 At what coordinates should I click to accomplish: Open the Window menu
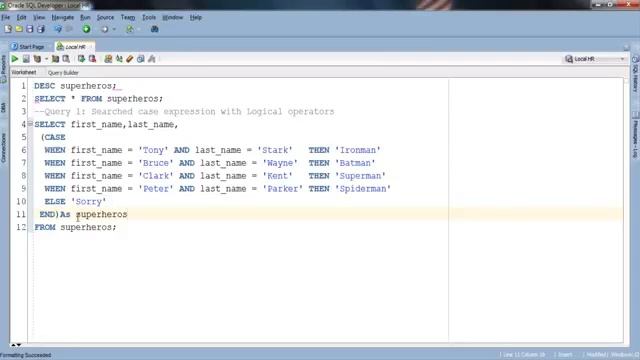tap(173, 18)
